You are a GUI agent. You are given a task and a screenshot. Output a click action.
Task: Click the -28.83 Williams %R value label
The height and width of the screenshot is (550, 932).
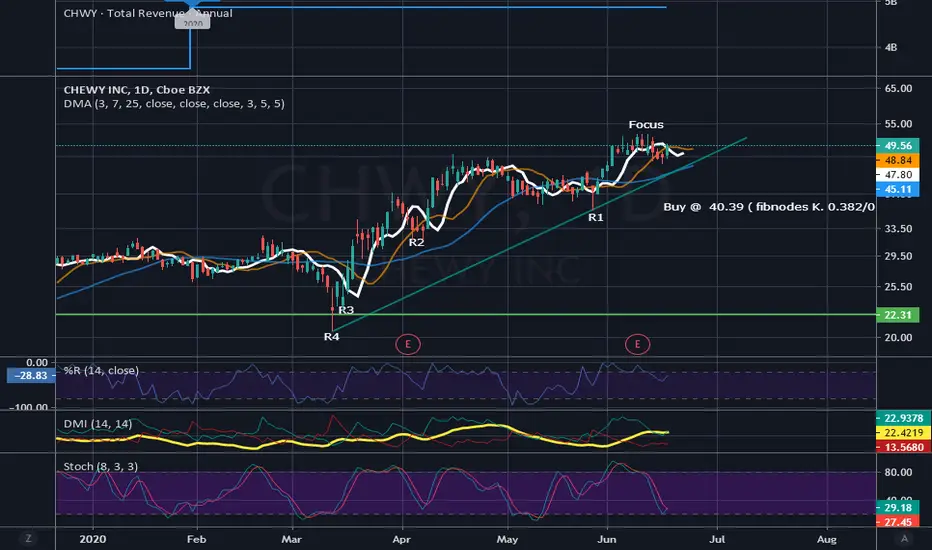[31, 376]
